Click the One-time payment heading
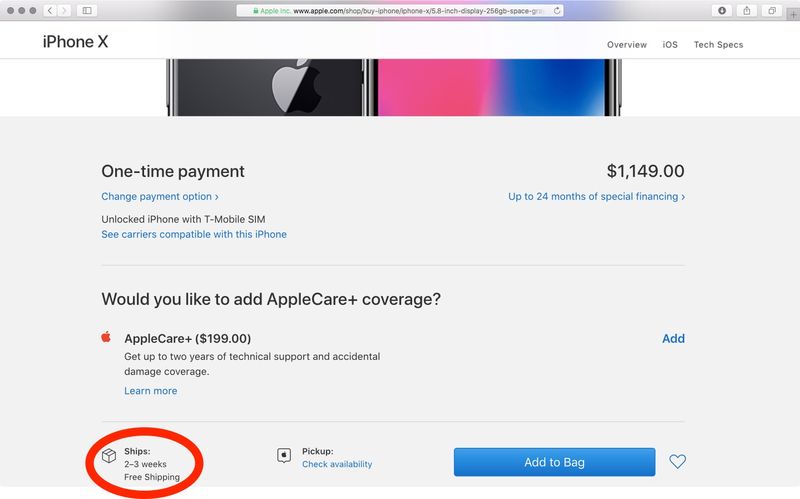Image resolution: width=800 pixels, height=499 pixels. point(173,171)
